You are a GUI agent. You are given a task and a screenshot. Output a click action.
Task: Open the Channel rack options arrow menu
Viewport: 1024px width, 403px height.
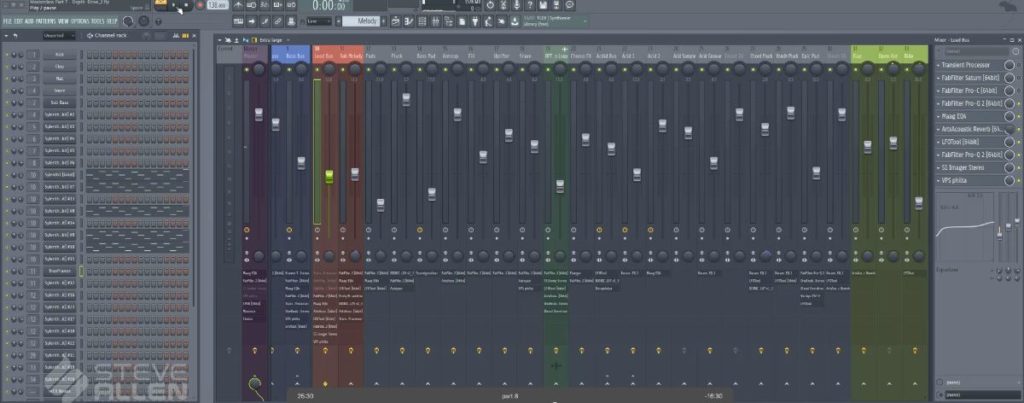(x=7, y=35)
